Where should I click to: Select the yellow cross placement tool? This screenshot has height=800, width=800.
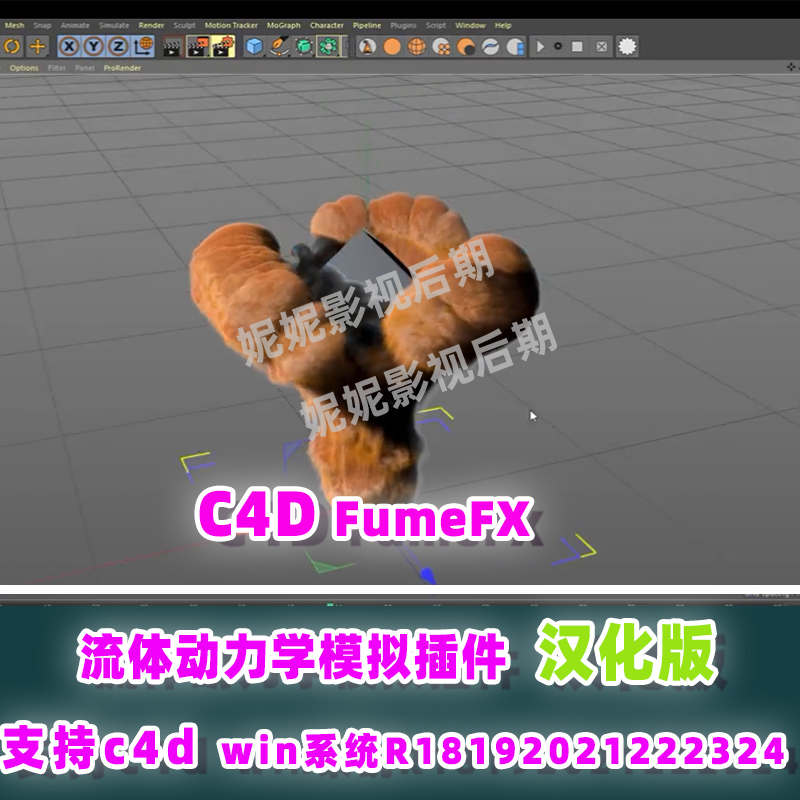coord(37,46)
